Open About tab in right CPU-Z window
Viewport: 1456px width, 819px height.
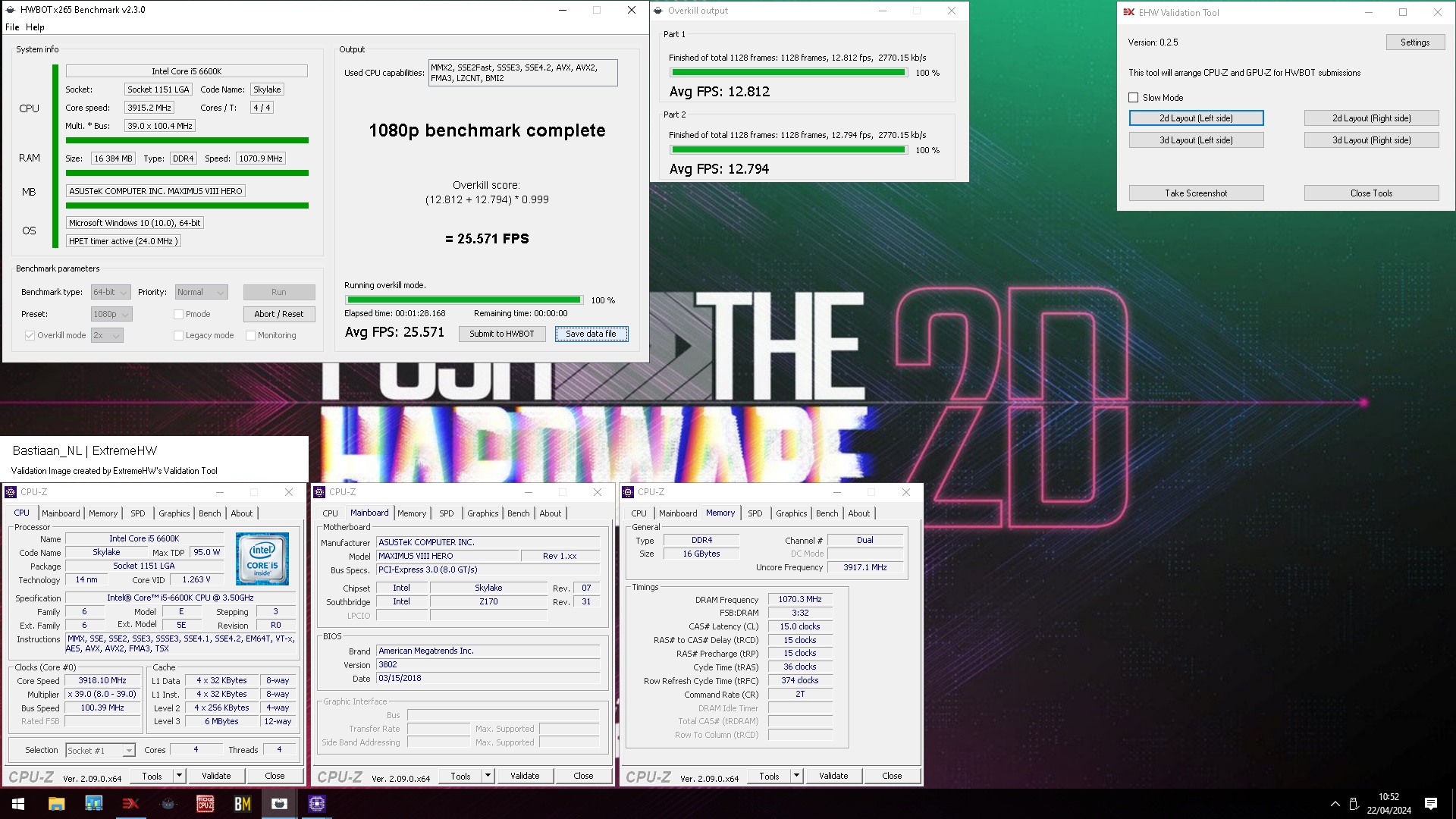[859, 513]
